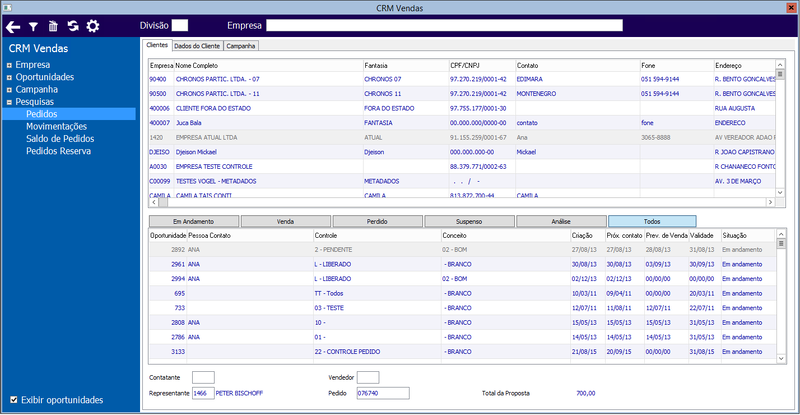
Task: Sort by Criação column header
Action: click(x=582, y=235)
